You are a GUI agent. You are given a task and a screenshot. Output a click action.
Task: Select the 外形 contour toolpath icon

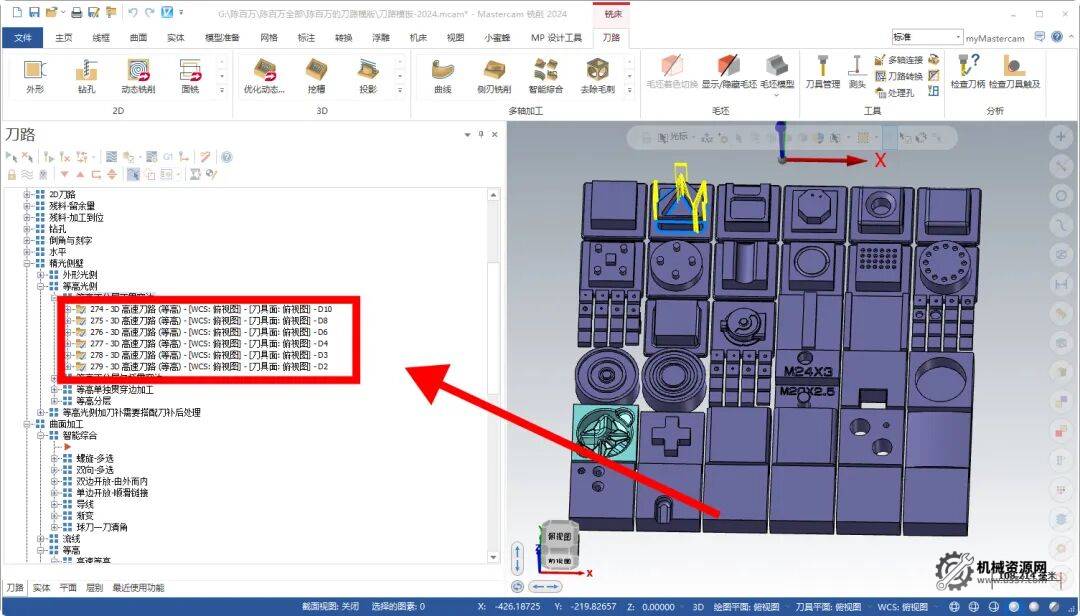pos(35,73)
